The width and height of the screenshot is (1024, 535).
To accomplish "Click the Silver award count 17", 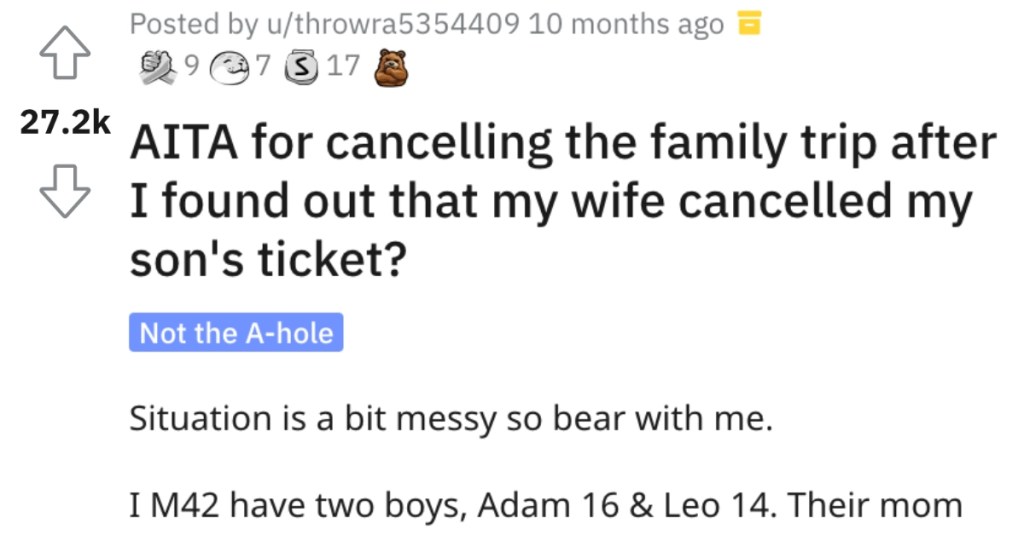I will [x=344, y=66].
